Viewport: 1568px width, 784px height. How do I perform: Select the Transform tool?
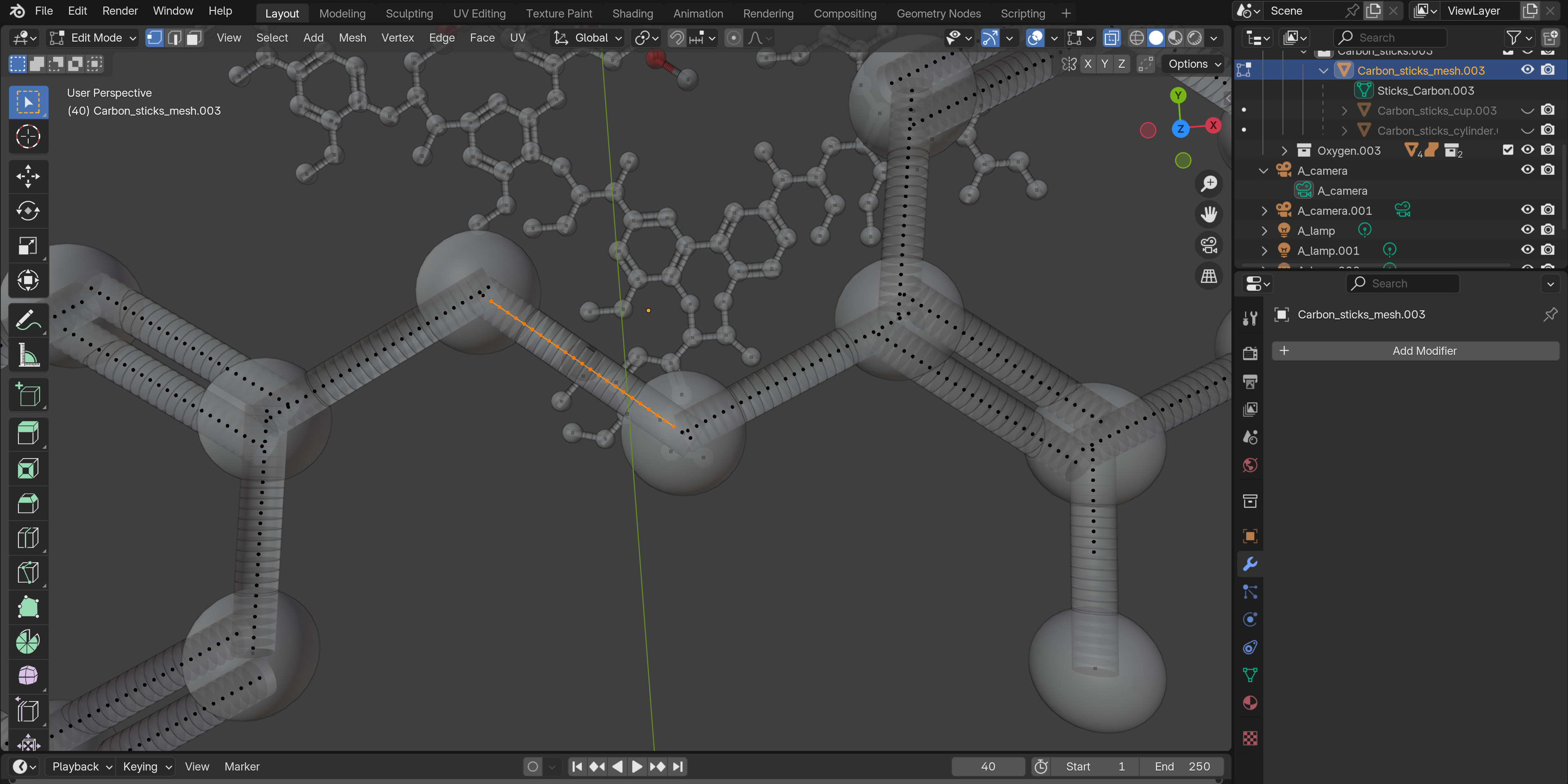click(x=28, y=281)
